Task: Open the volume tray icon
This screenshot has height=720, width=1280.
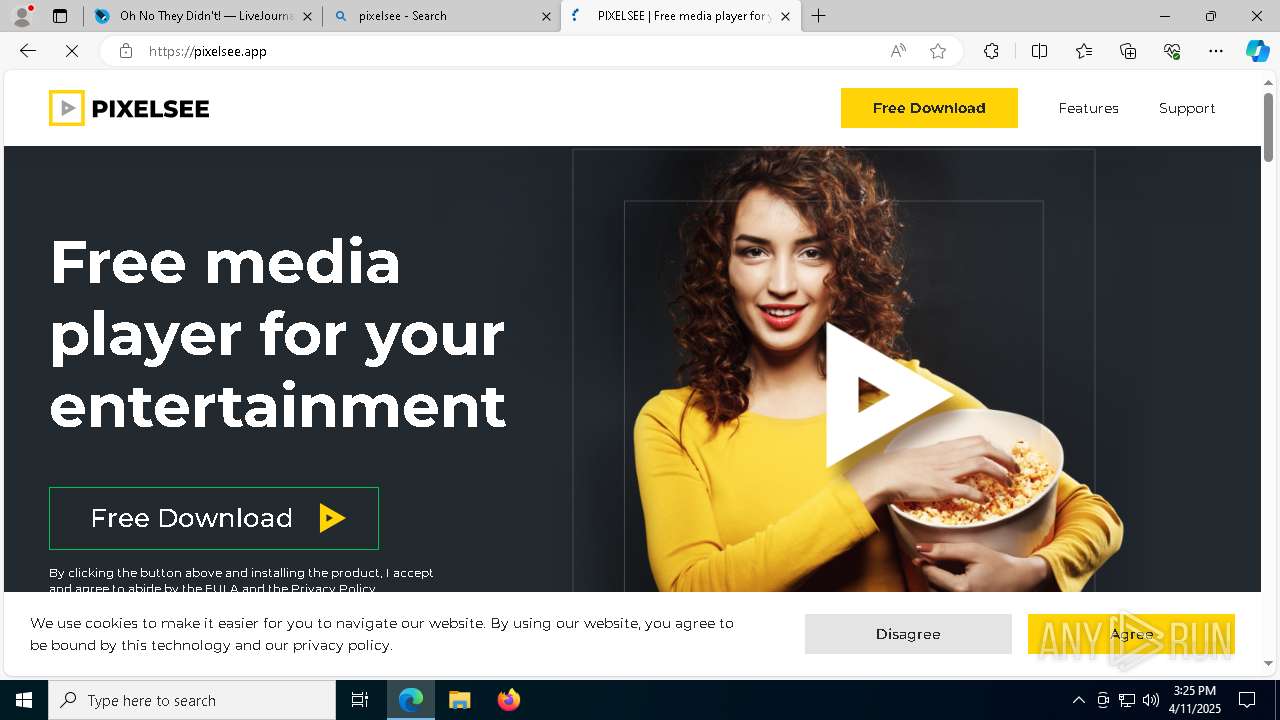Action: tap(1151, 700)
